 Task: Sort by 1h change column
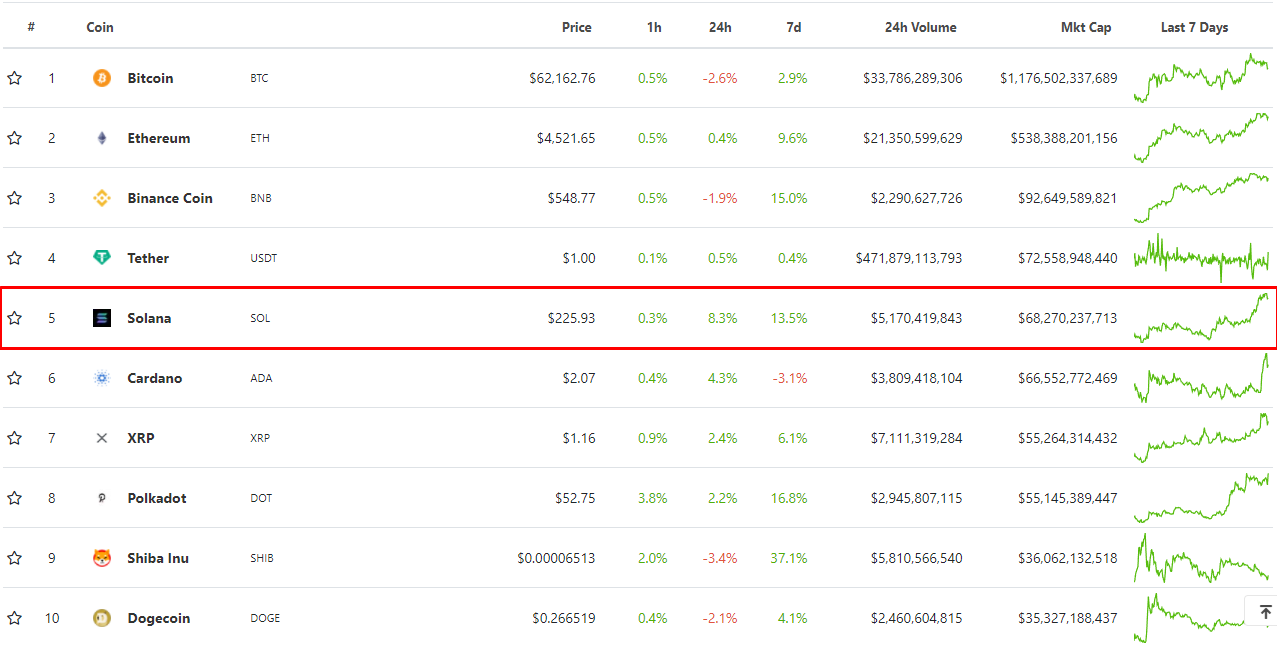[x=654, y=27]
